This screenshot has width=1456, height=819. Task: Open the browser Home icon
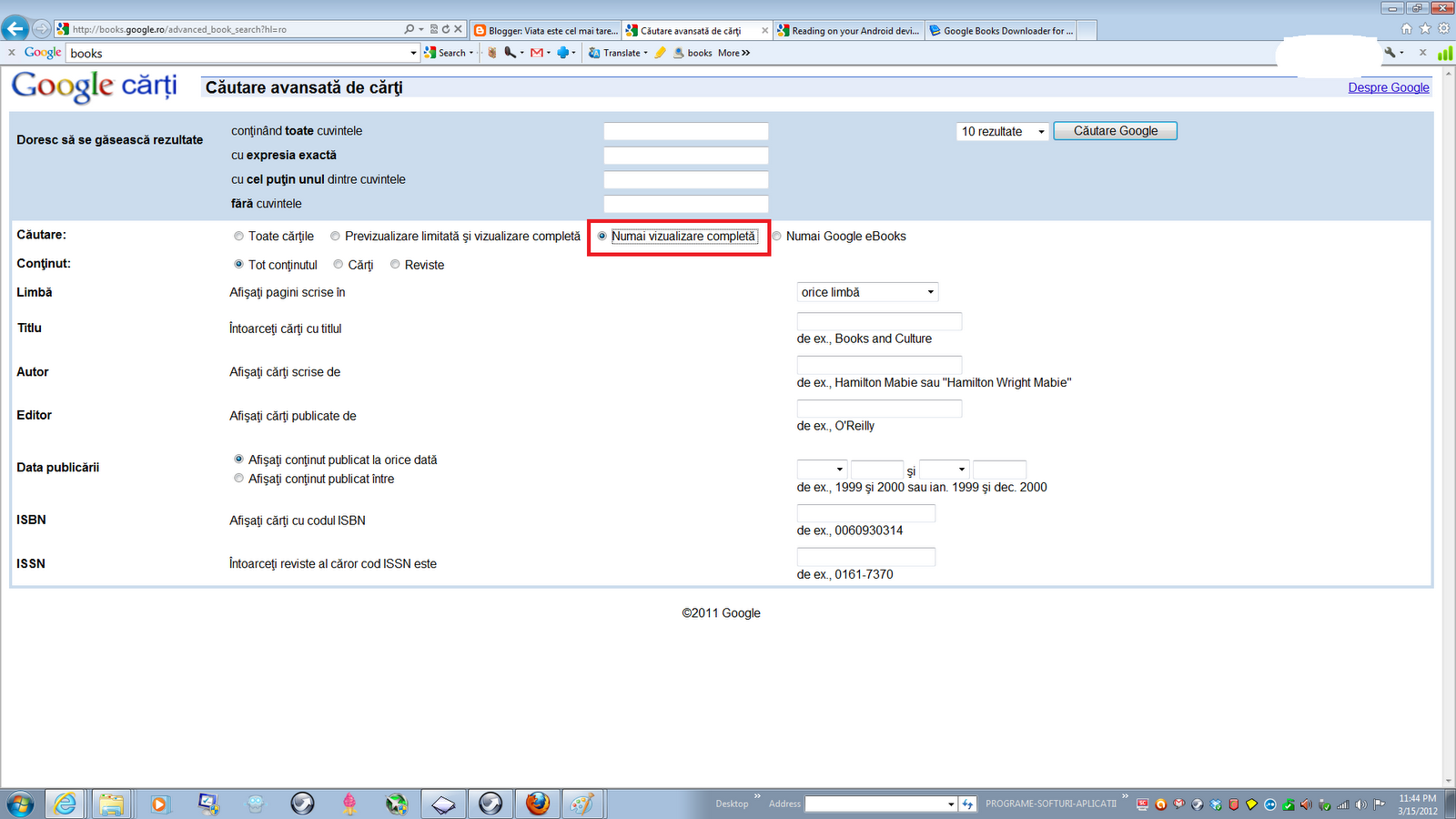1407,29
